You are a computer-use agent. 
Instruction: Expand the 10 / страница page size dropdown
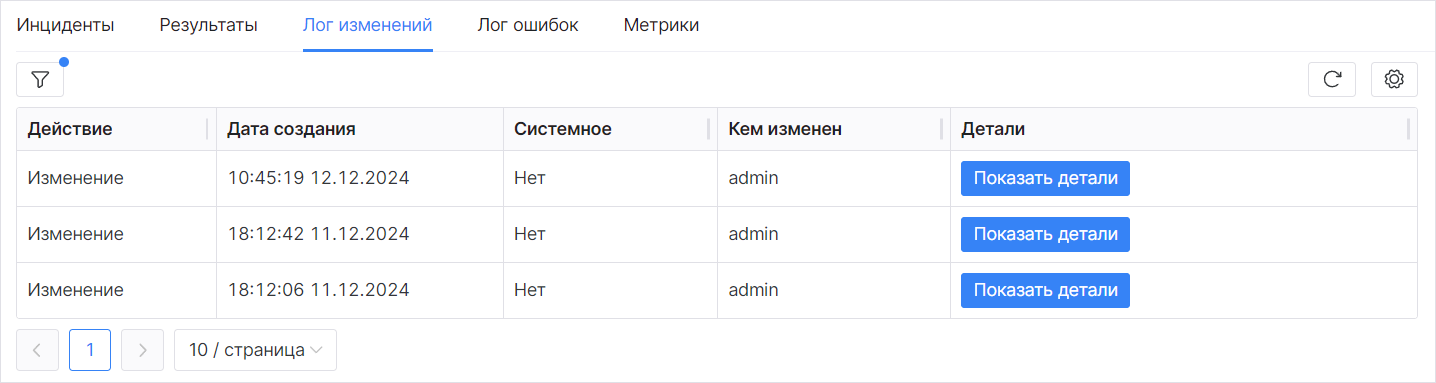(255, 350)
